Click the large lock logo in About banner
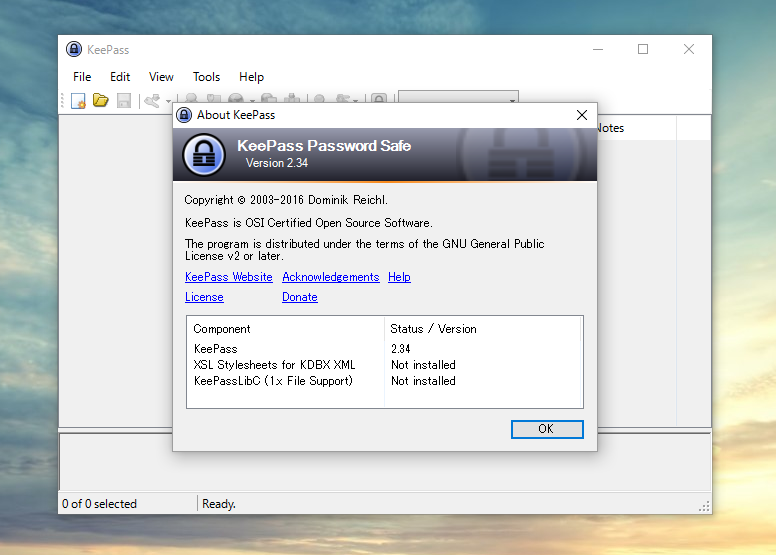This screenshot has height=555, width=776. [204, 155]
